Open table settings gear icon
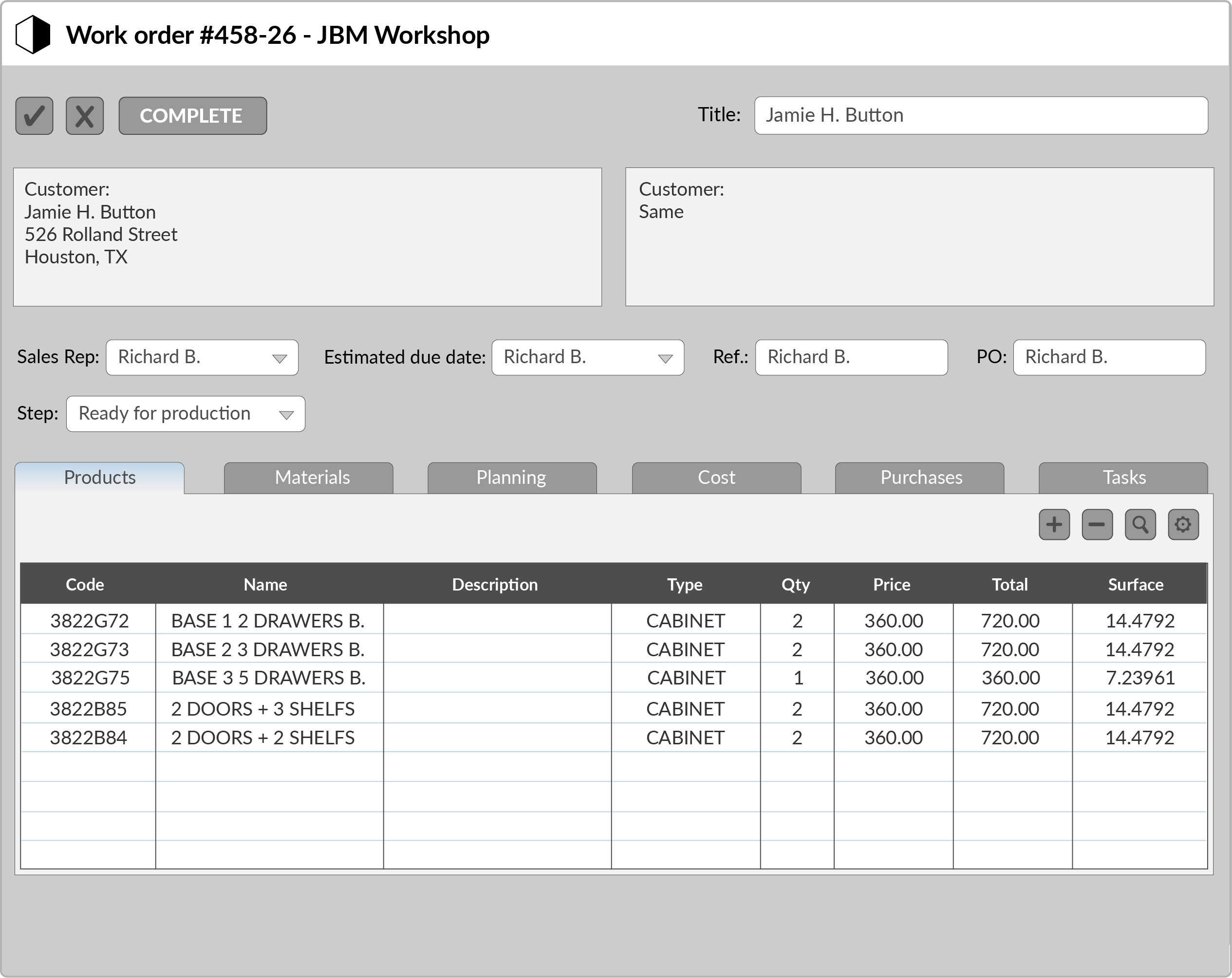 pyautogui.click(x=1183, y=524)
